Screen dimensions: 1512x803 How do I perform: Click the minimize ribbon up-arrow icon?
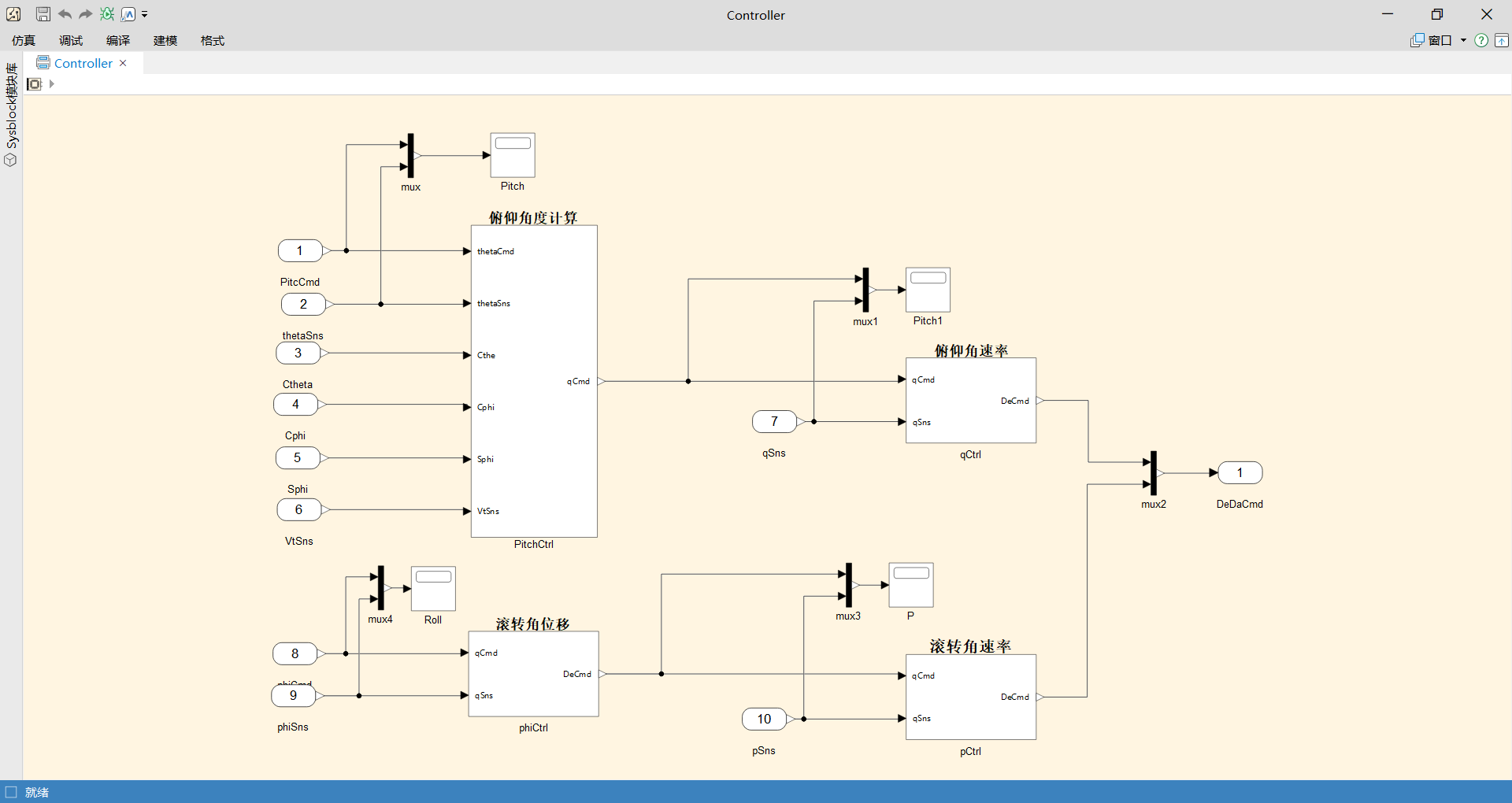(x=1503, y=40)
